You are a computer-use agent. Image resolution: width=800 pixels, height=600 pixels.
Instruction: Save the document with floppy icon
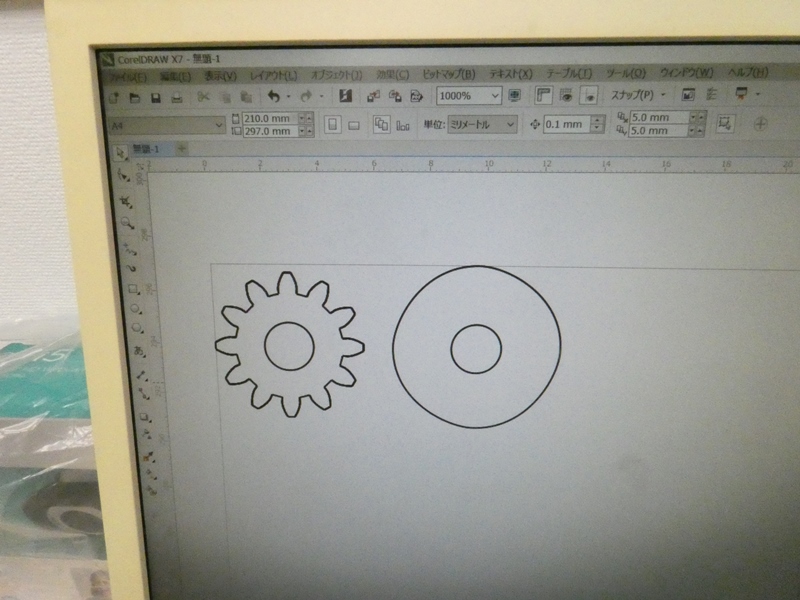coord(156,97)
